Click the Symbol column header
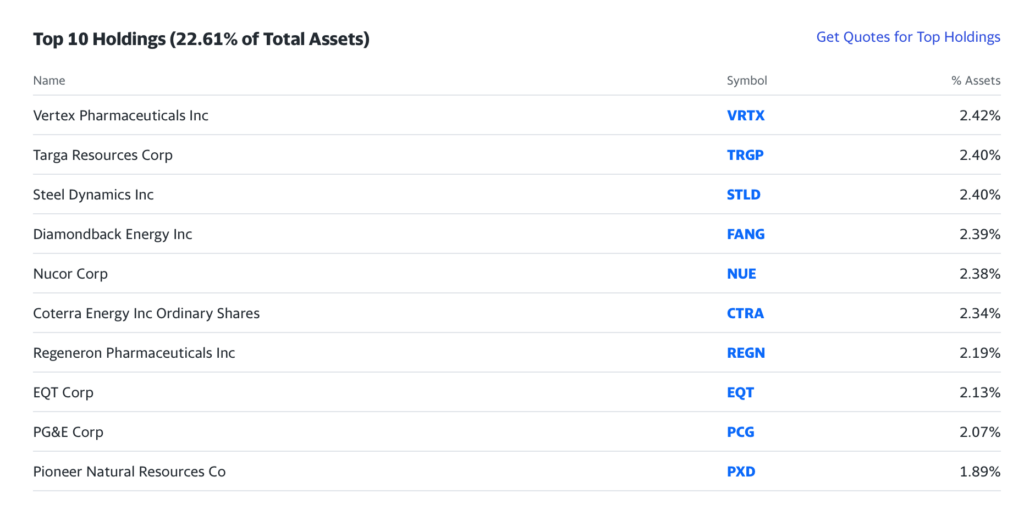 (746, 80)
